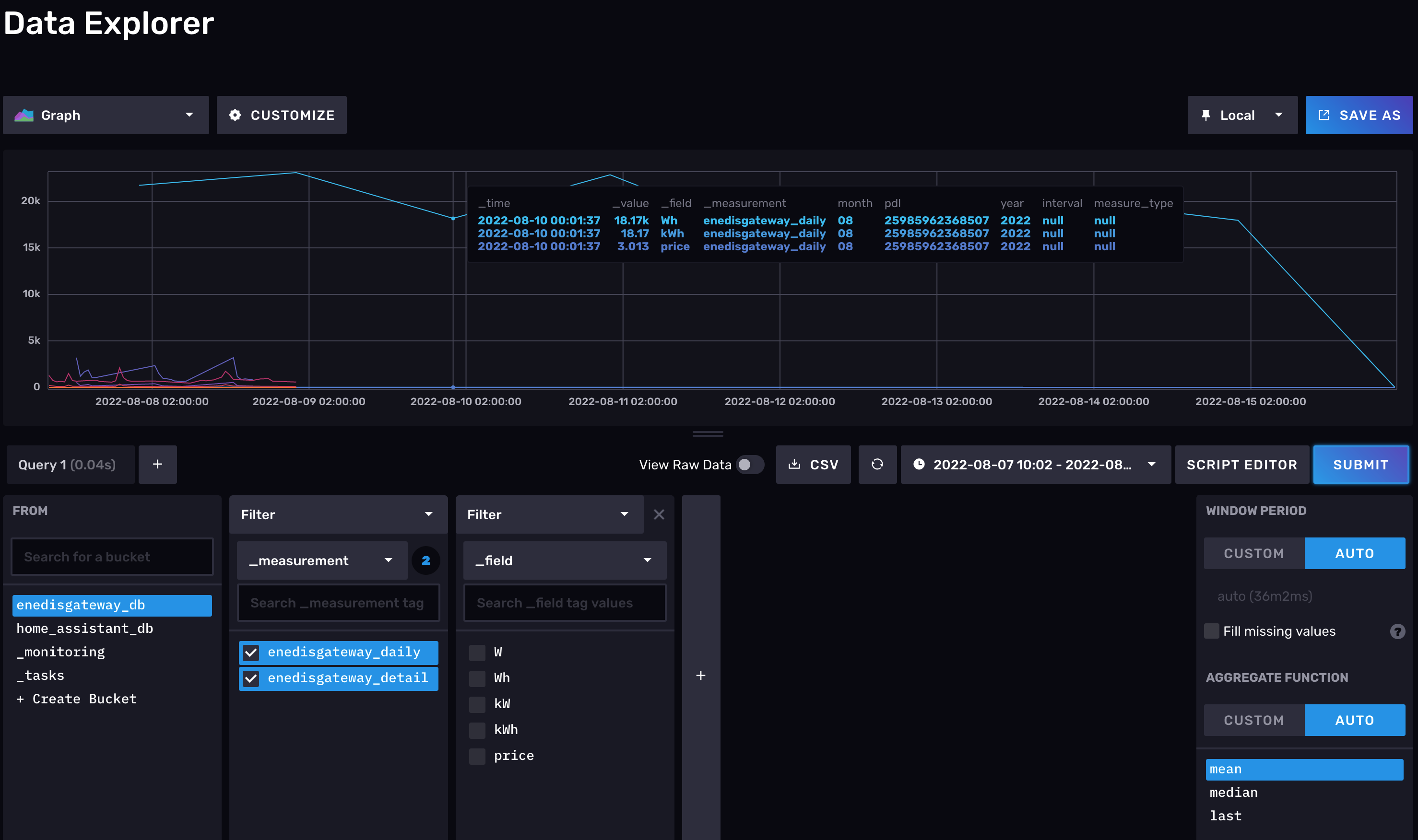Open the time range dropdown
This screenshot has height=840, width=1418.
coord(1035,465)
